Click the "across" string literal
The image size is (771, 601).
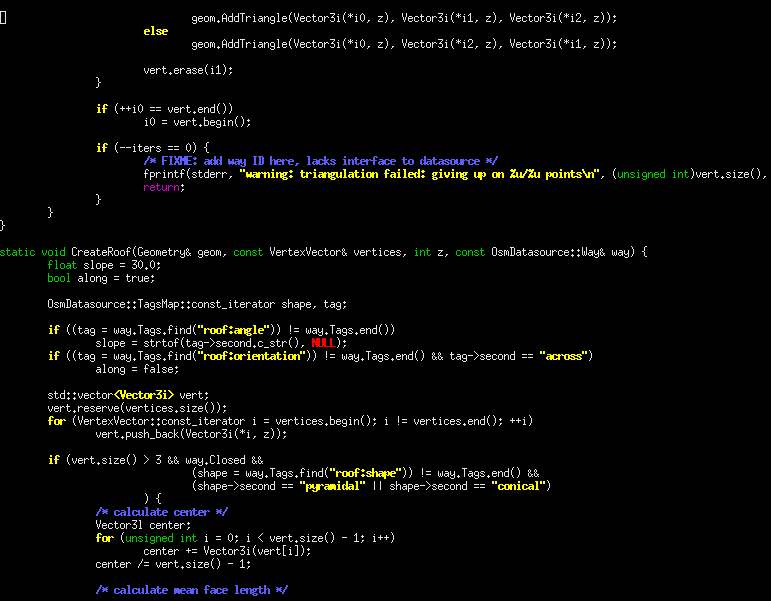click(x=566, y=356)
